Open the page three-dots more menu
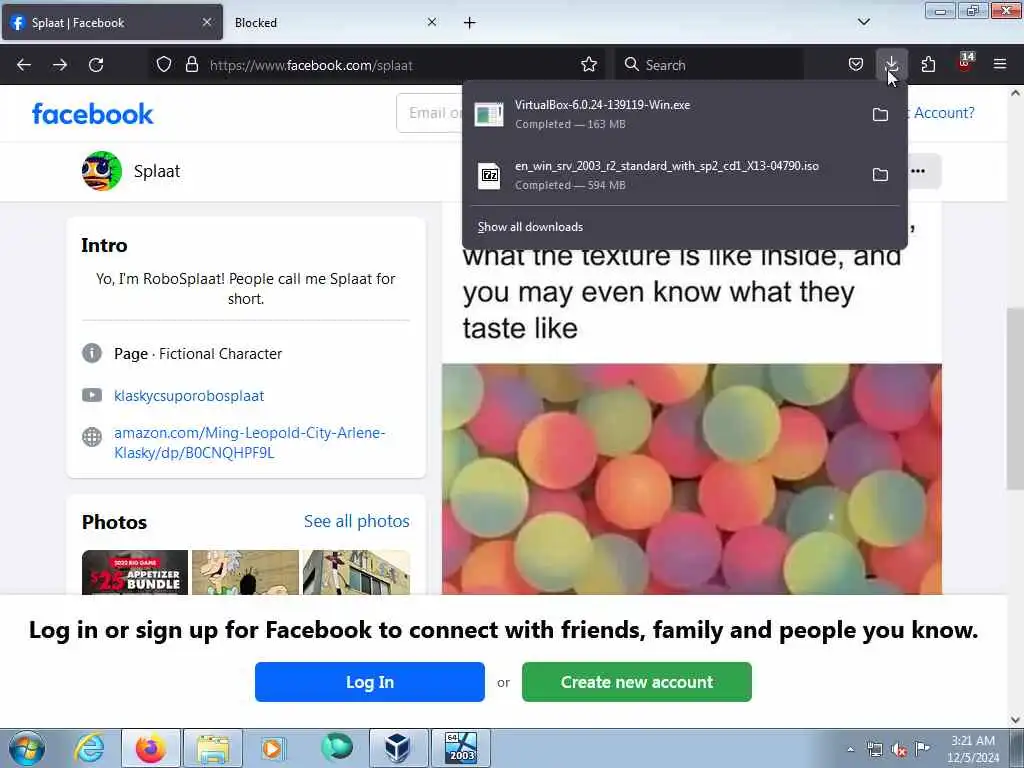 918,171
